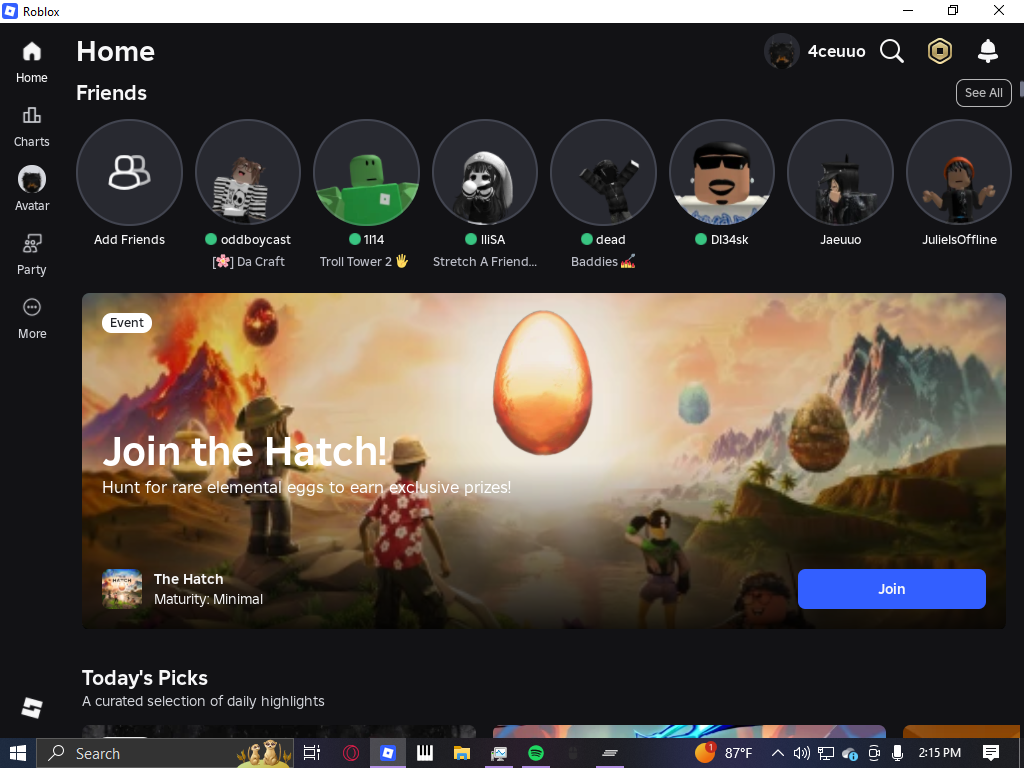Image resolution: width=1024 pixels, height=768 pixels.
Task: Open JulieIsOffline's friend avatar
Action: pos(959,172)
